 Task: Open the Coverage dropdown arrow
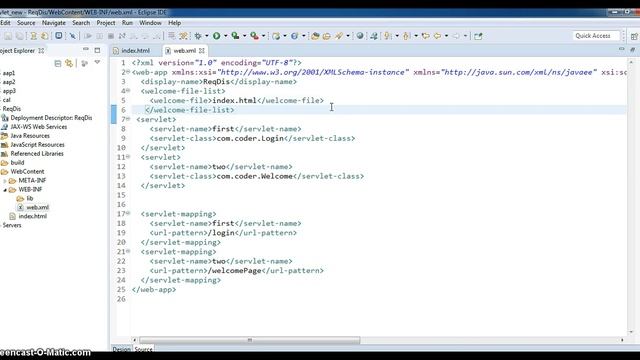(244, 36)
